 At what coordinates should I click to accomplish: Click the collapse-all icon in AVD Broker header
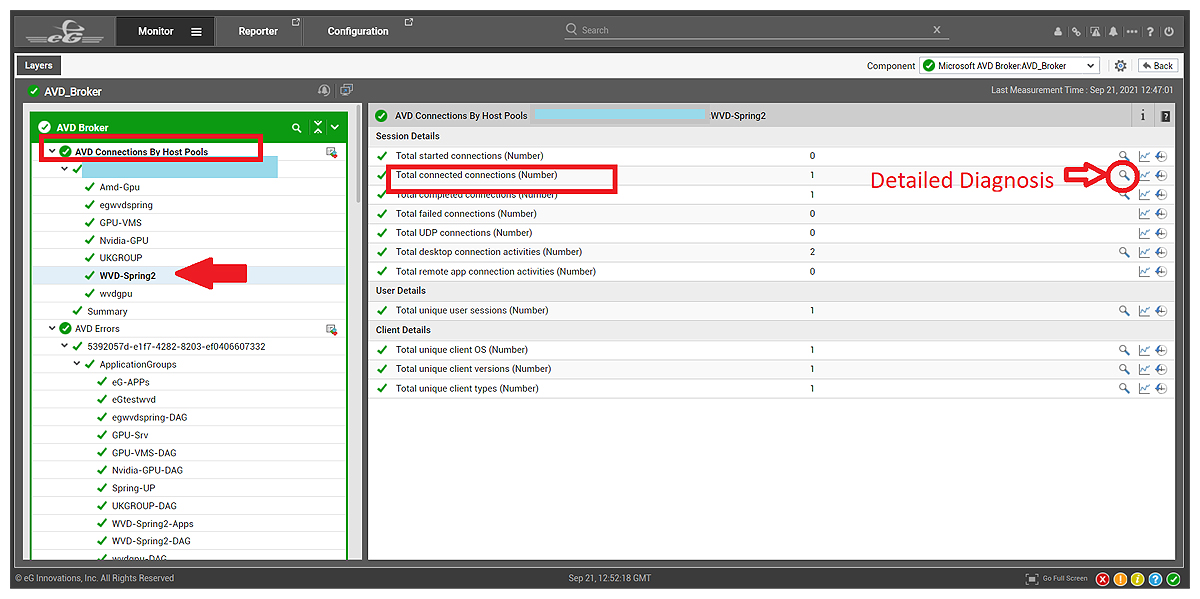318,128
